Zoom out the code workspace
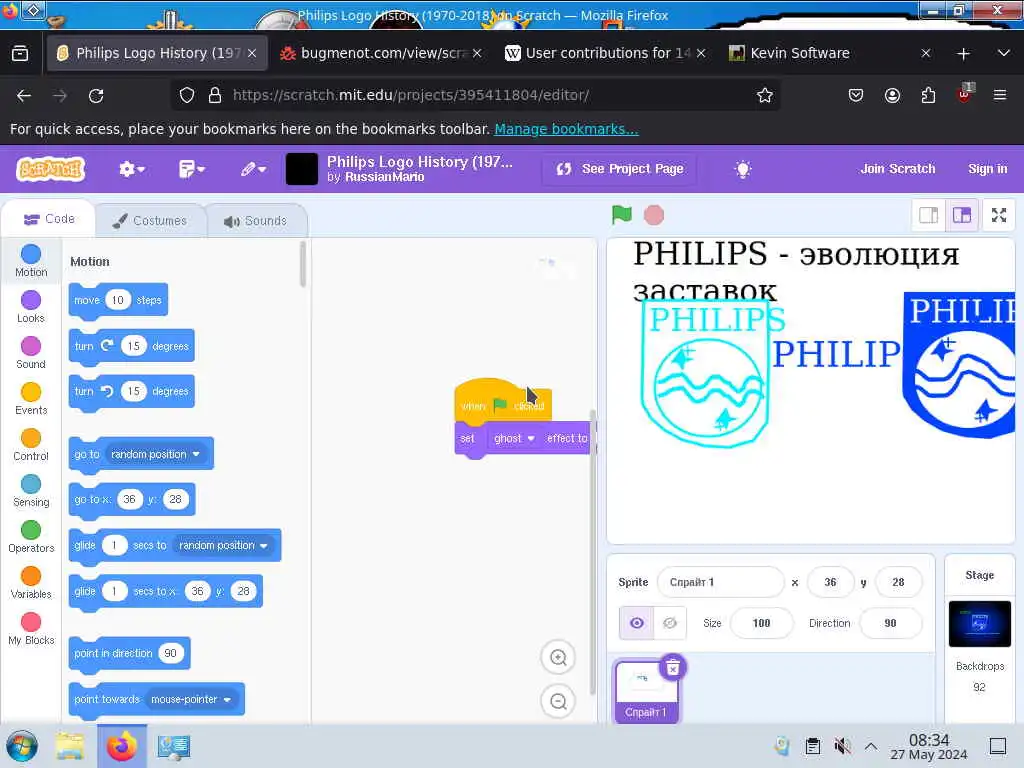1024x768 pixels. coord(558,701)
